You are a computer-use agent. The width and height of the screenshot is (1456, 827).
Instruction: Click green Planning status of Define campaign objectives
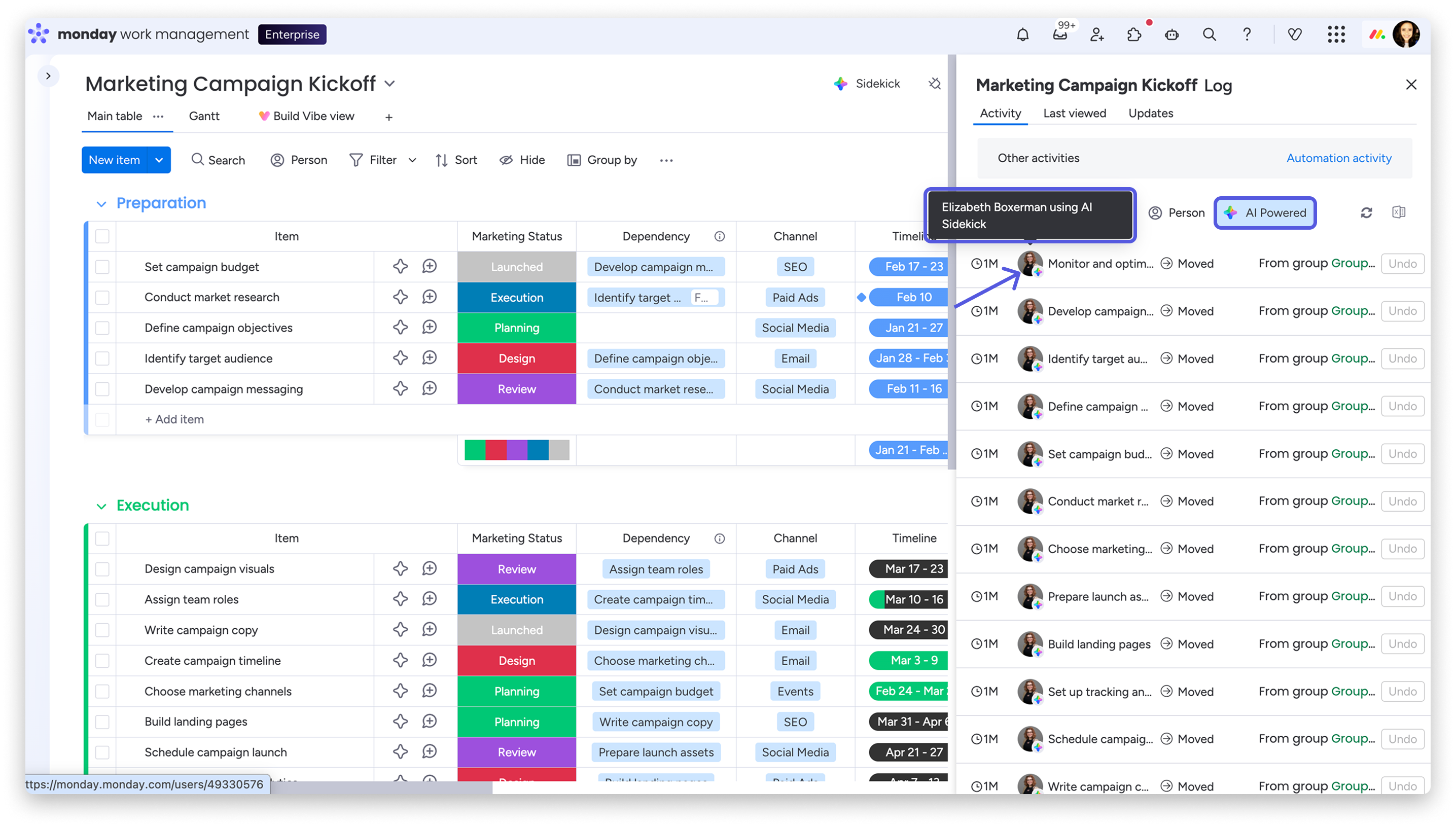point(516,328)
